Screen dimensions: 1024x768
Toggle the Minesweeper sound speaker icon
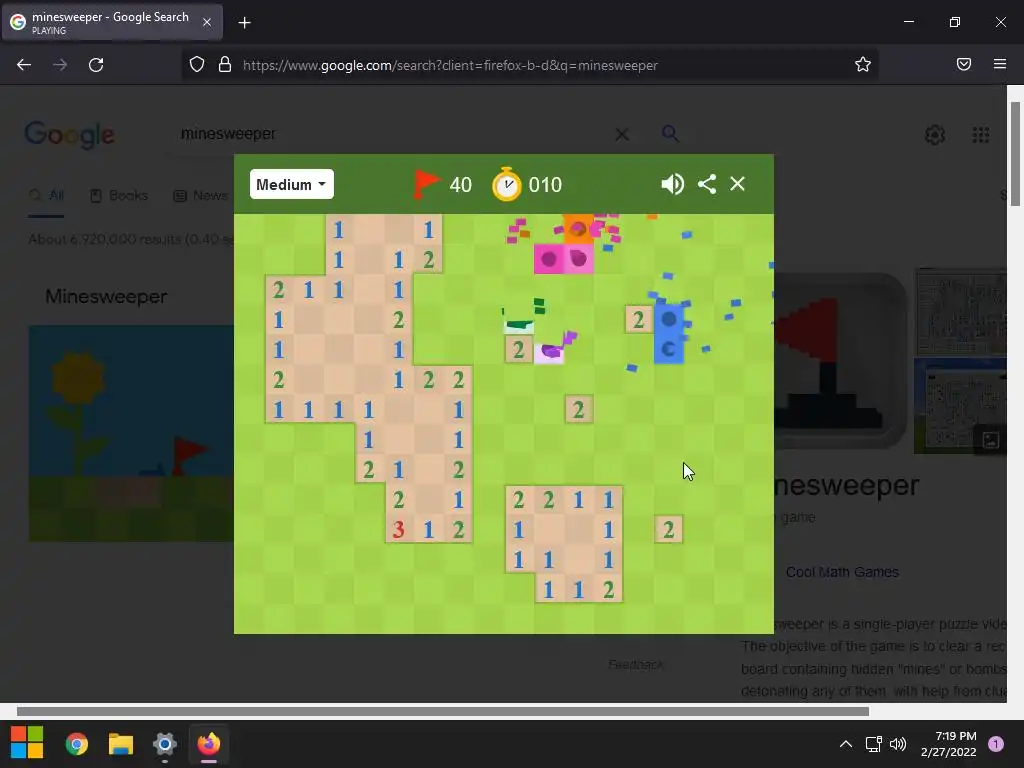(672, 184)
